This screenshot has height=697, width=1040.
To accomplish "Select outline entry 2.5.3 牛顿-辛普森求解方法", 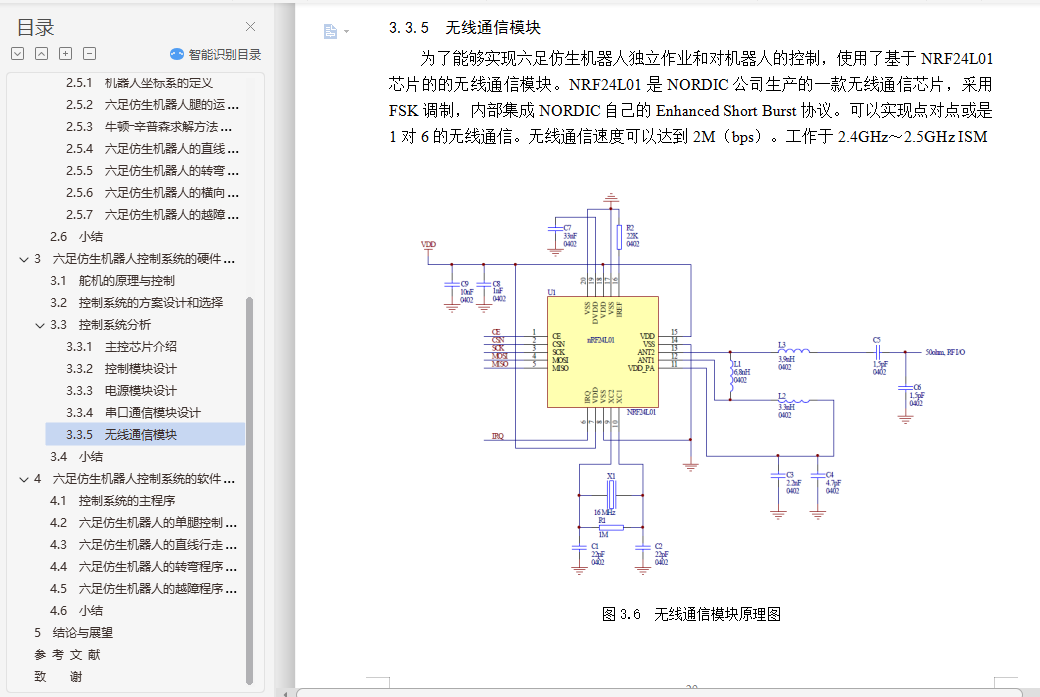I will pos(149,127).
